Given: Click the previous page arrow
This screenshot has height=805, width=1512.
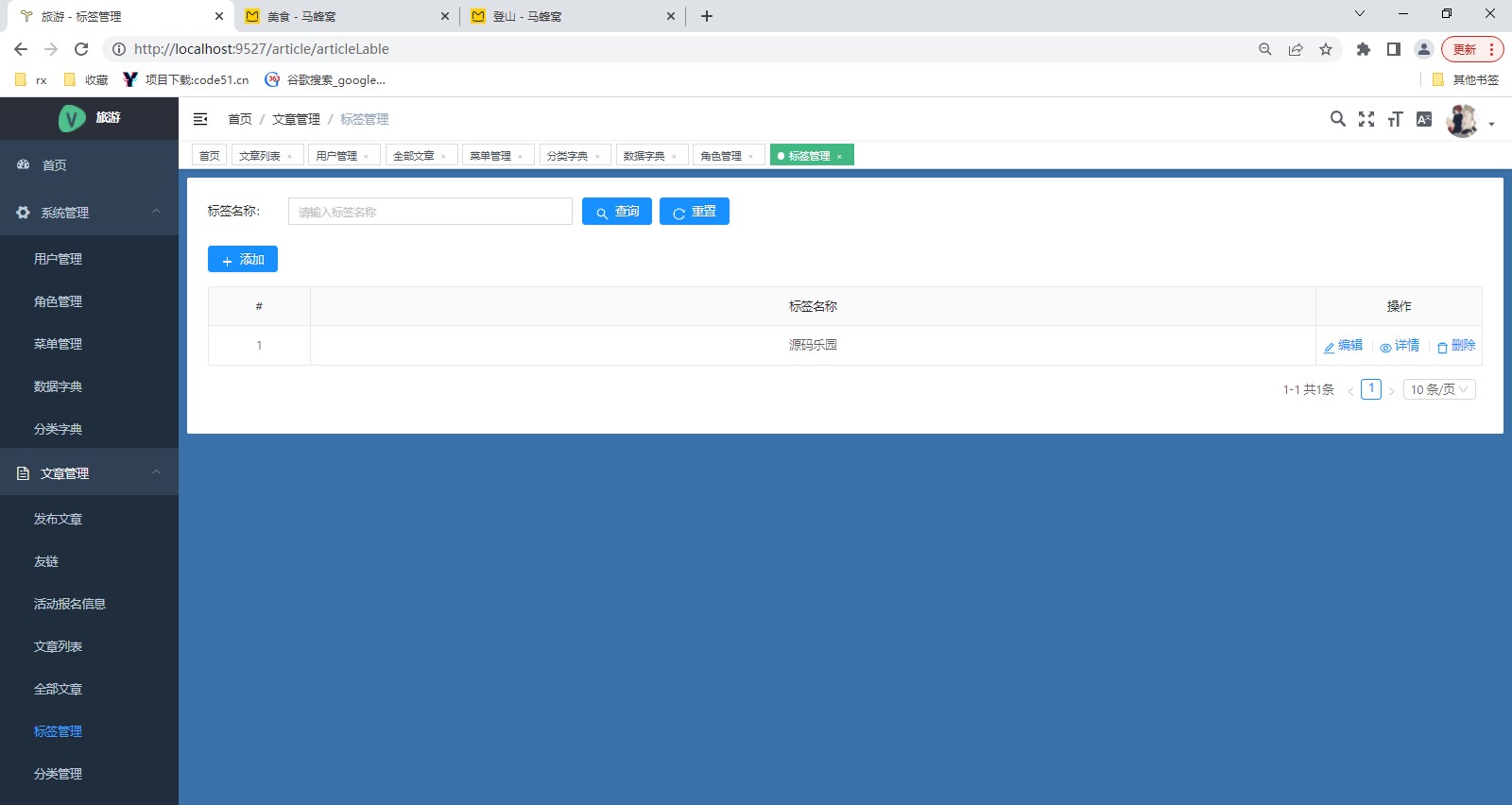Looking at the screenshot, I should pos(1350,390).
